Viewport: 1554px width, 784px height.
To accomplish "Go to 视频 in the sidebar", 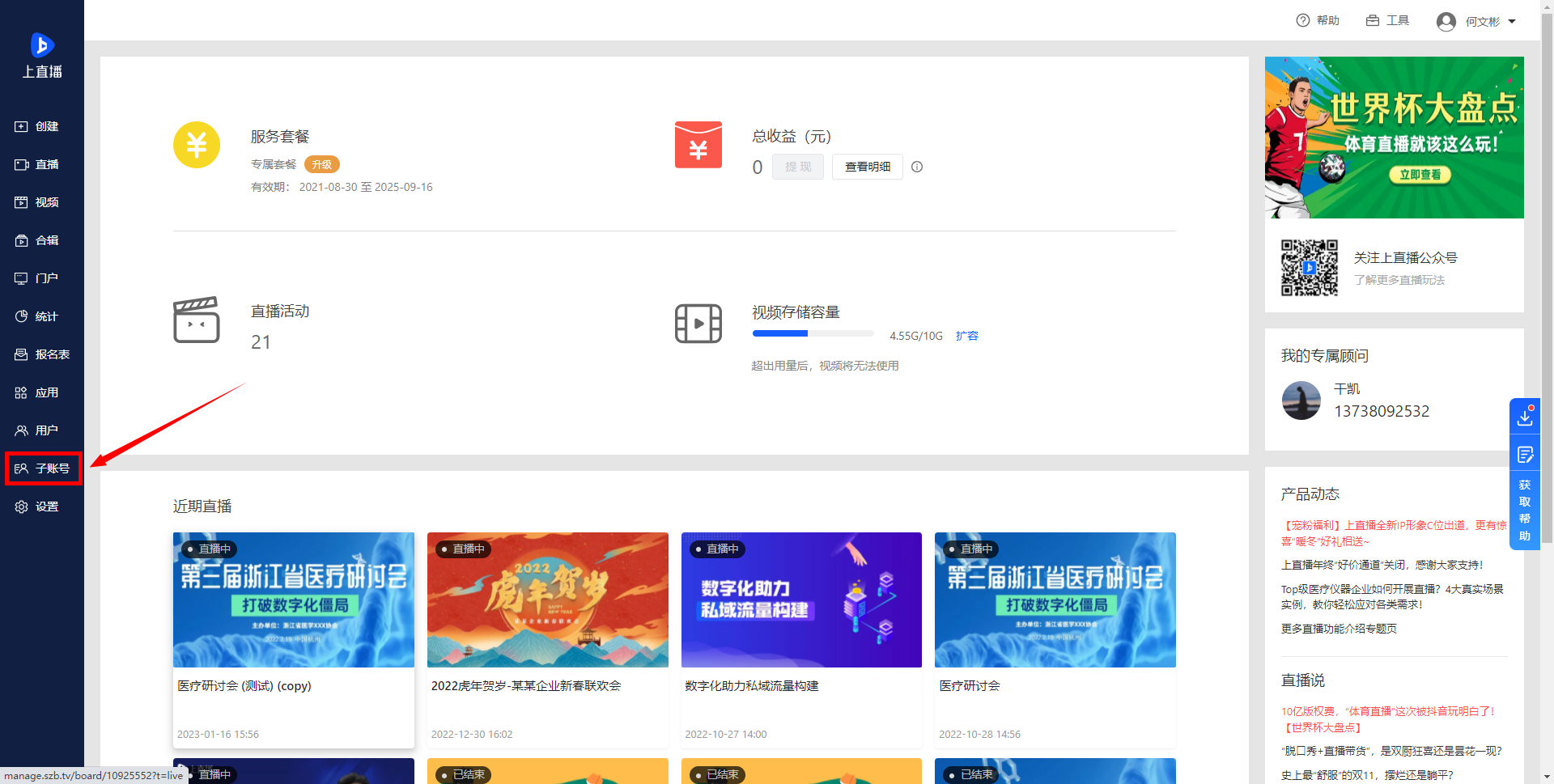I will tap(37, 202).
